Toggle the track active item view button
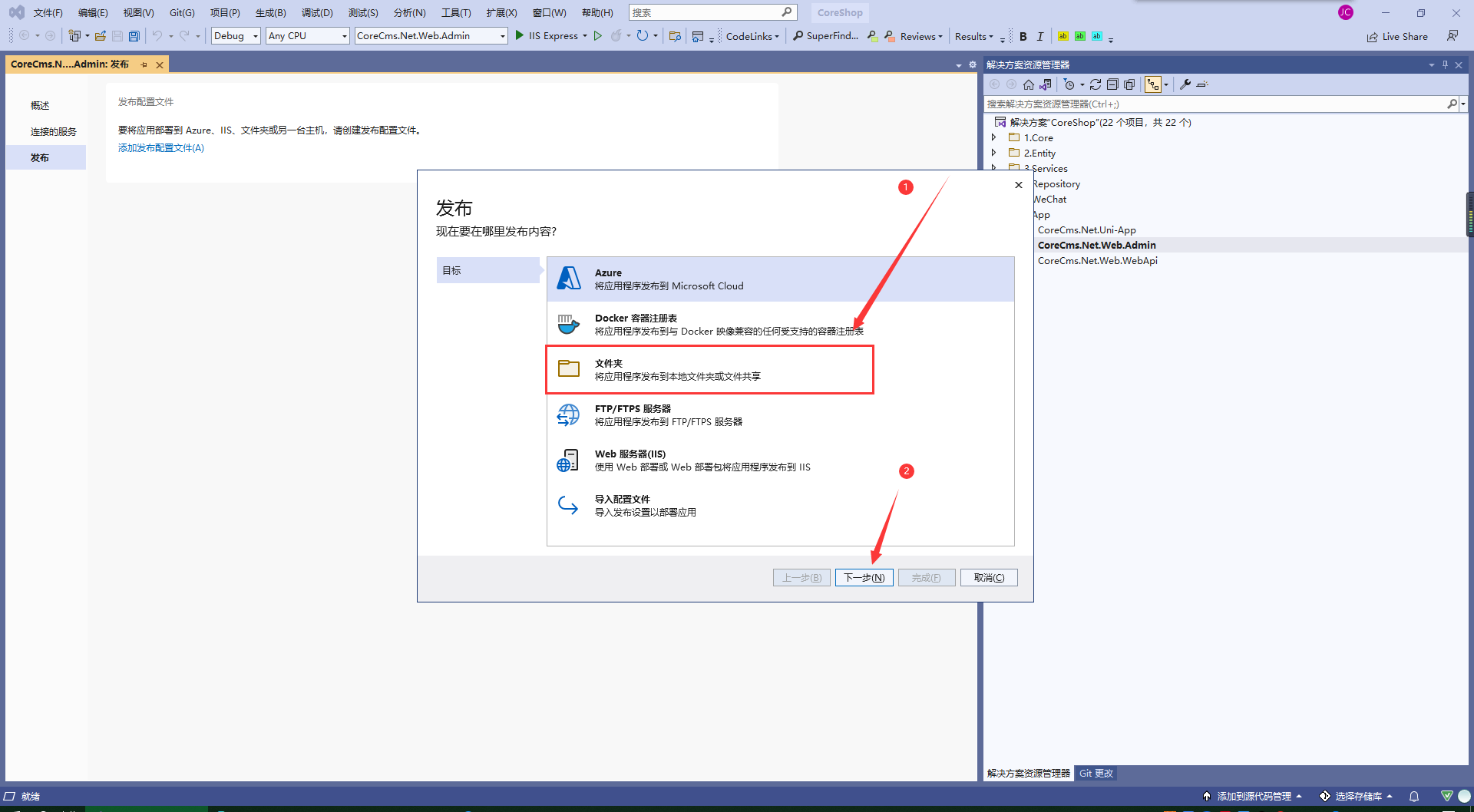This screenshot has height=812, width=1474. point(1153,84)
